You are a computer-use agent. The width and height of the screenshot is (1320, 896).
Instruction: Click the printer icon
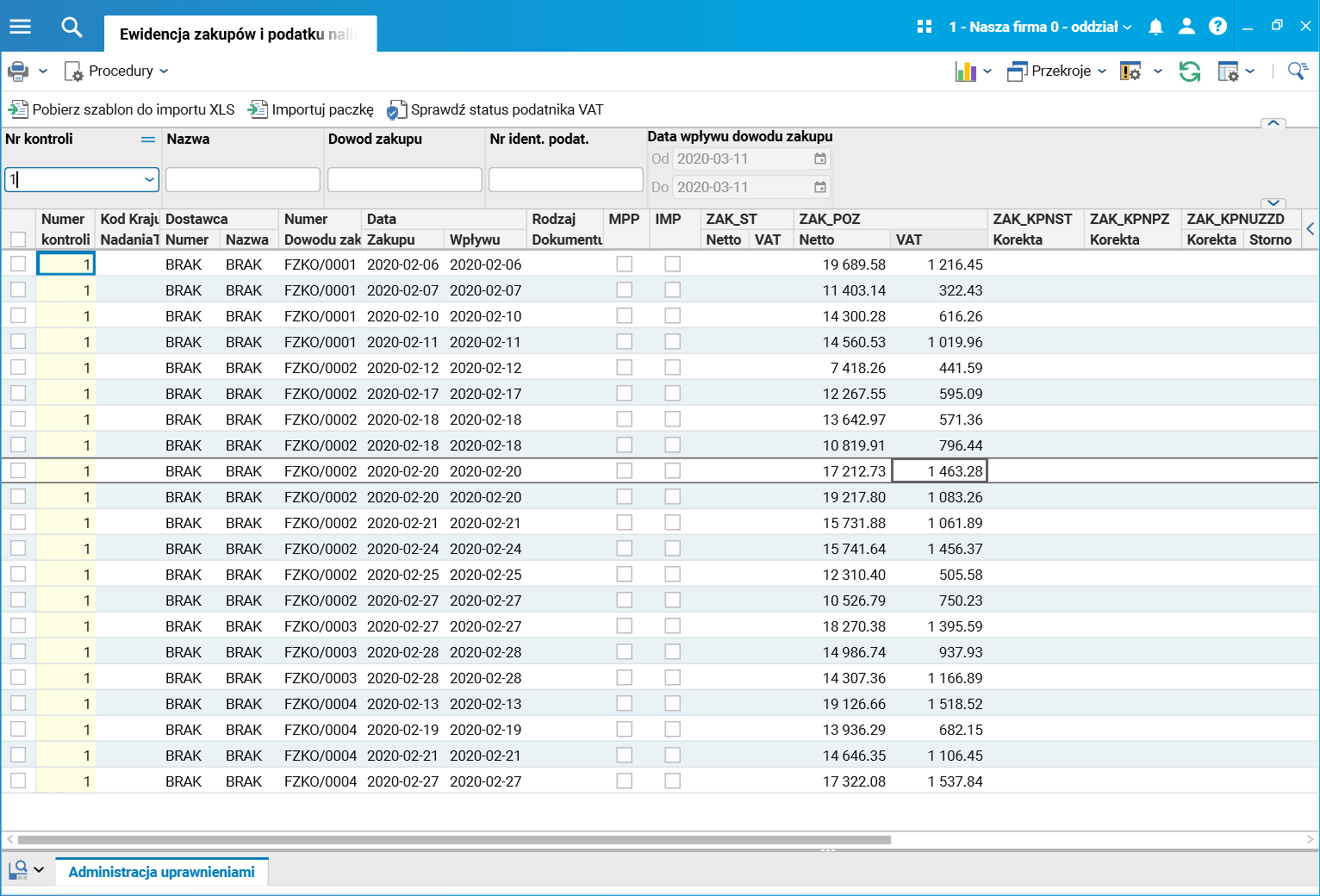point(18,71)
